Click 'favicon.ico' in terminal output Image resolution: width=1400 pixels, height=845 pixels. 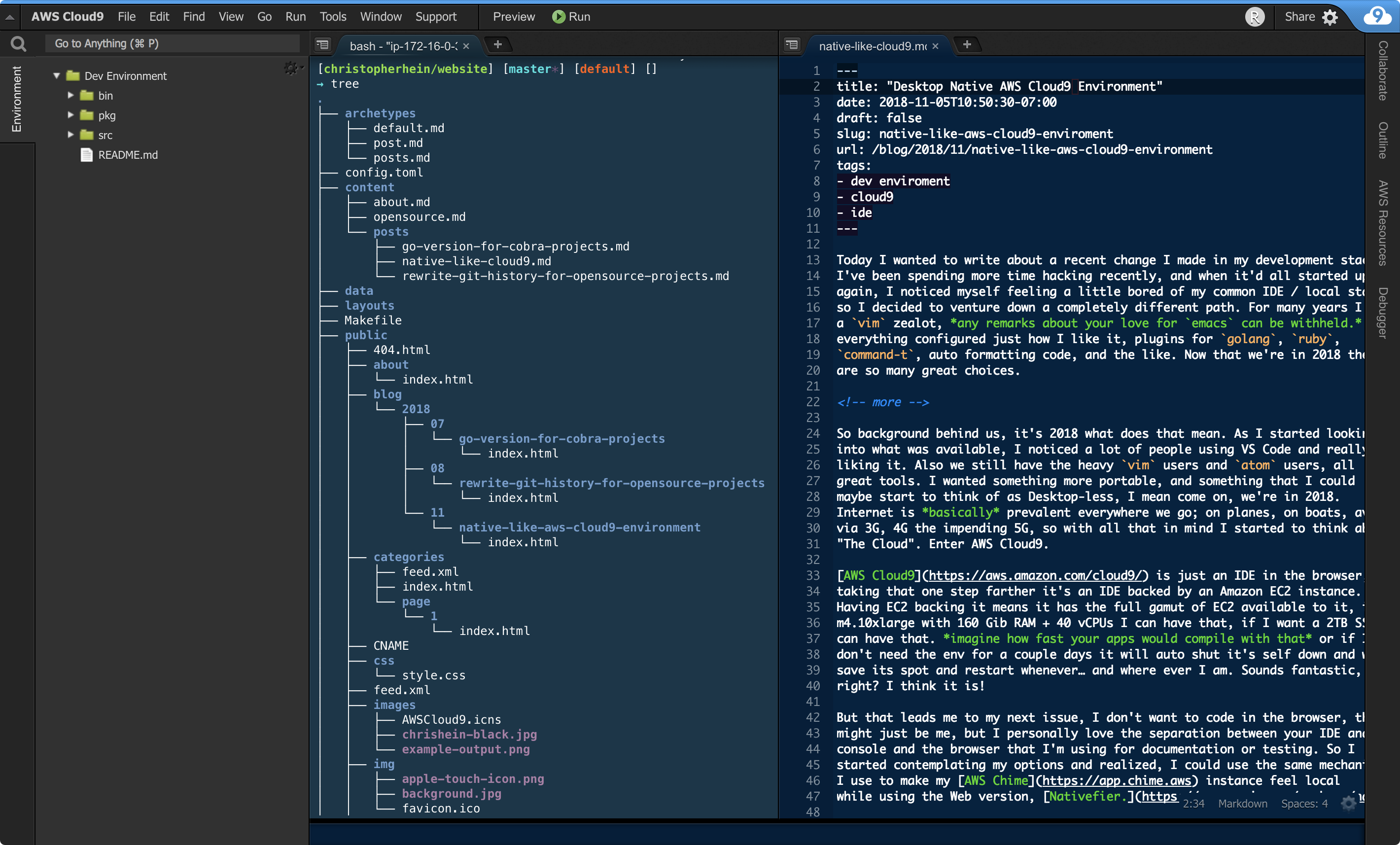click(x=441, y=808)
